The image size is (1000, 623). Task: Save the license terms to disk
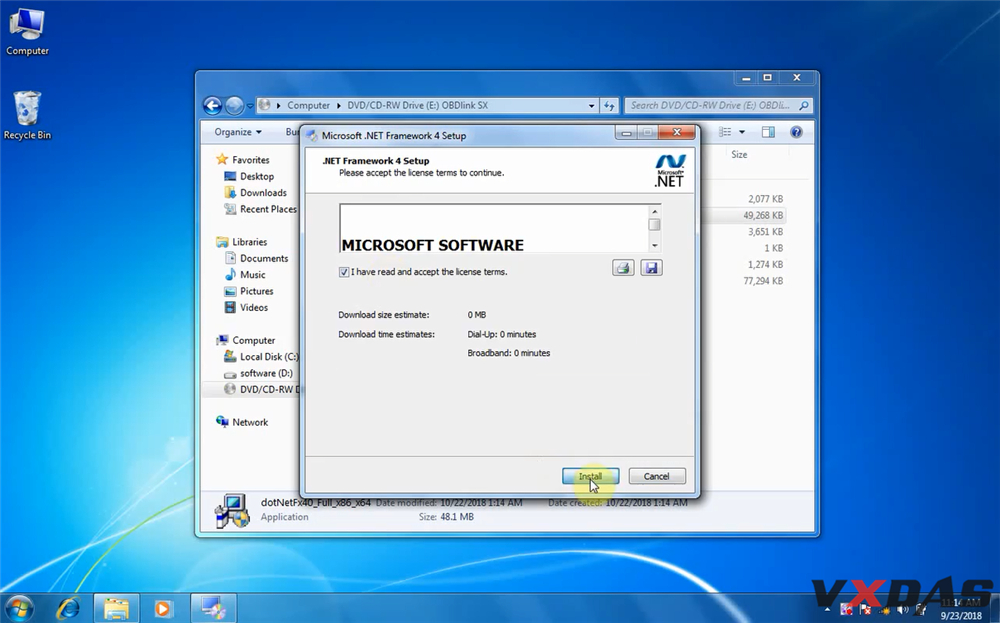pos(651,268)
